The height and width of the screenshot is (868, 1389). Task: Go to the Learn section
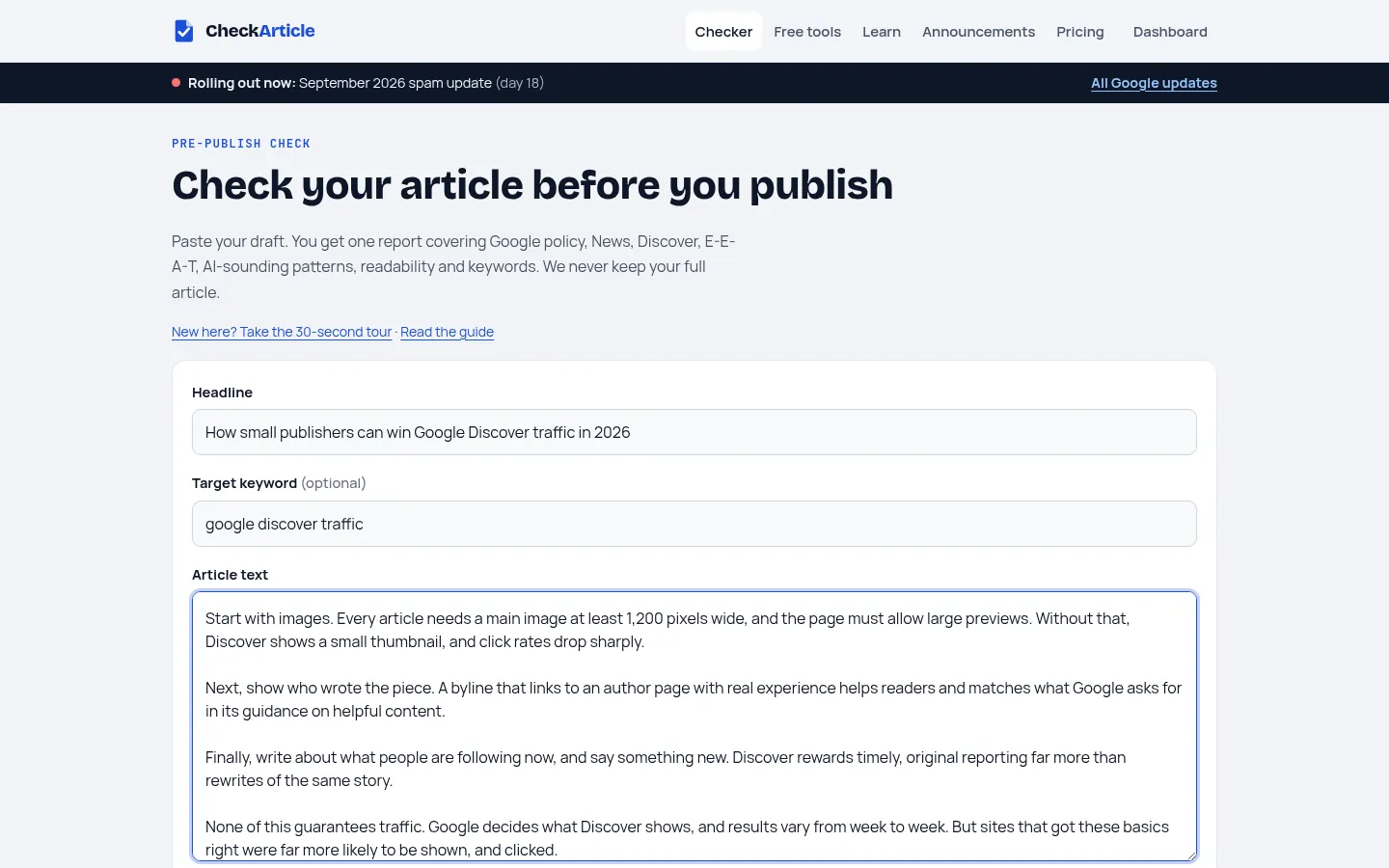pos(882,32)
